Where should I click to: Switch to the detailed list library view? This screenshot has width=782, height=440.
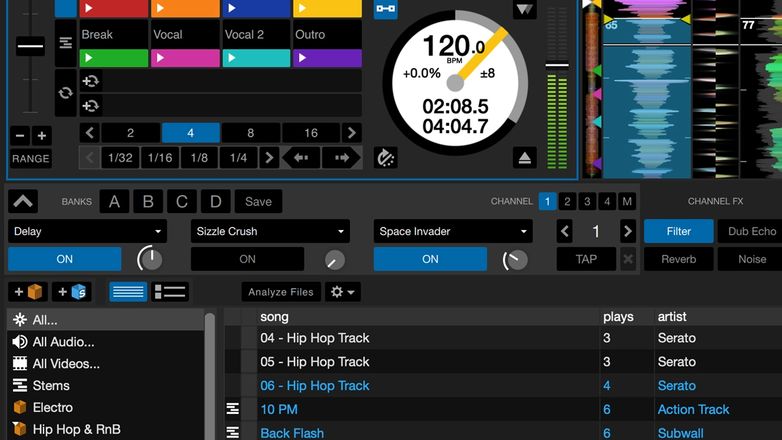(x=170, y=292)
